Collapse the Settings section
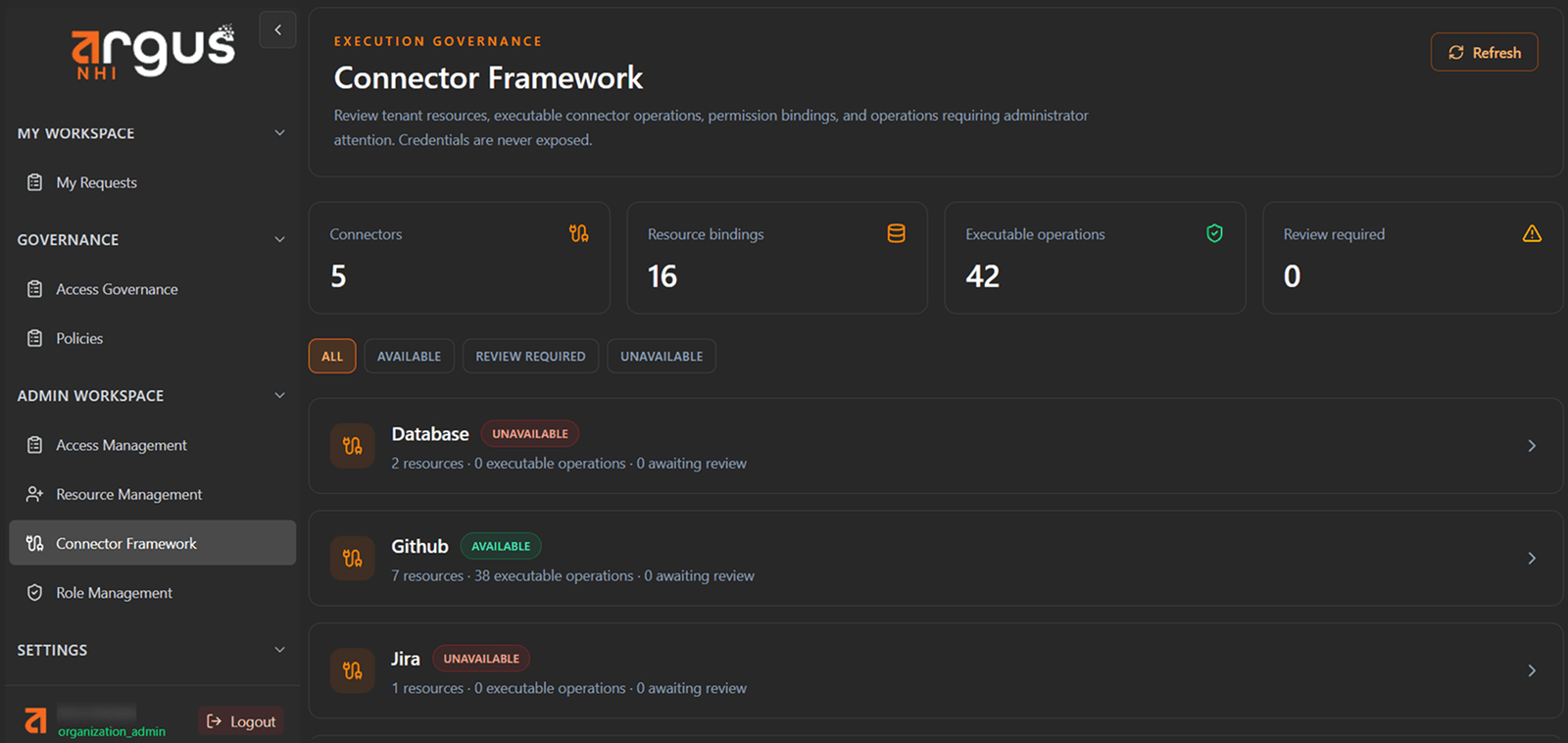Image resolution: width=1568 pixels, height=743 pixels. (279, 649)
